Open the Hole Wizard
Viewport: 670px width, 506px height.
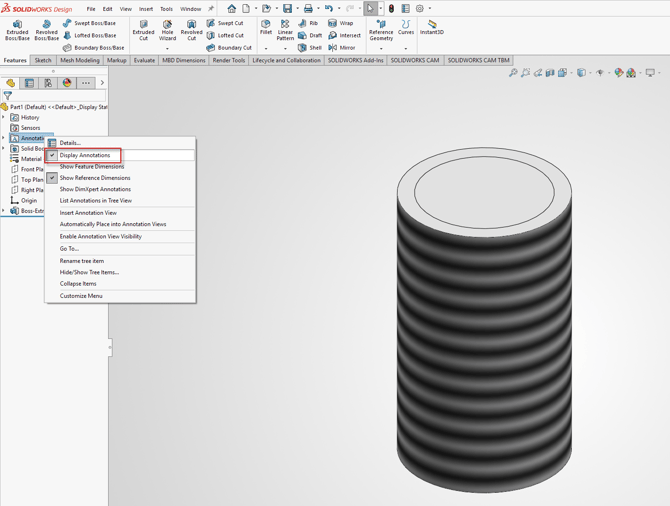pos(168,30)
